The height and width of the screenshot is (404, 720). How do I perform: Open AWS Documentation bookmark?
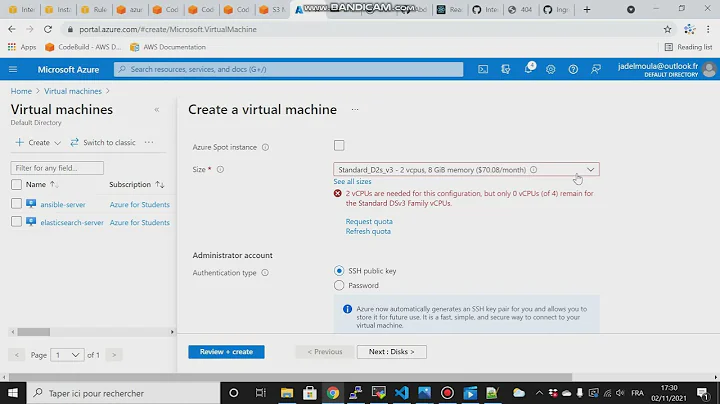click(168, 47)
